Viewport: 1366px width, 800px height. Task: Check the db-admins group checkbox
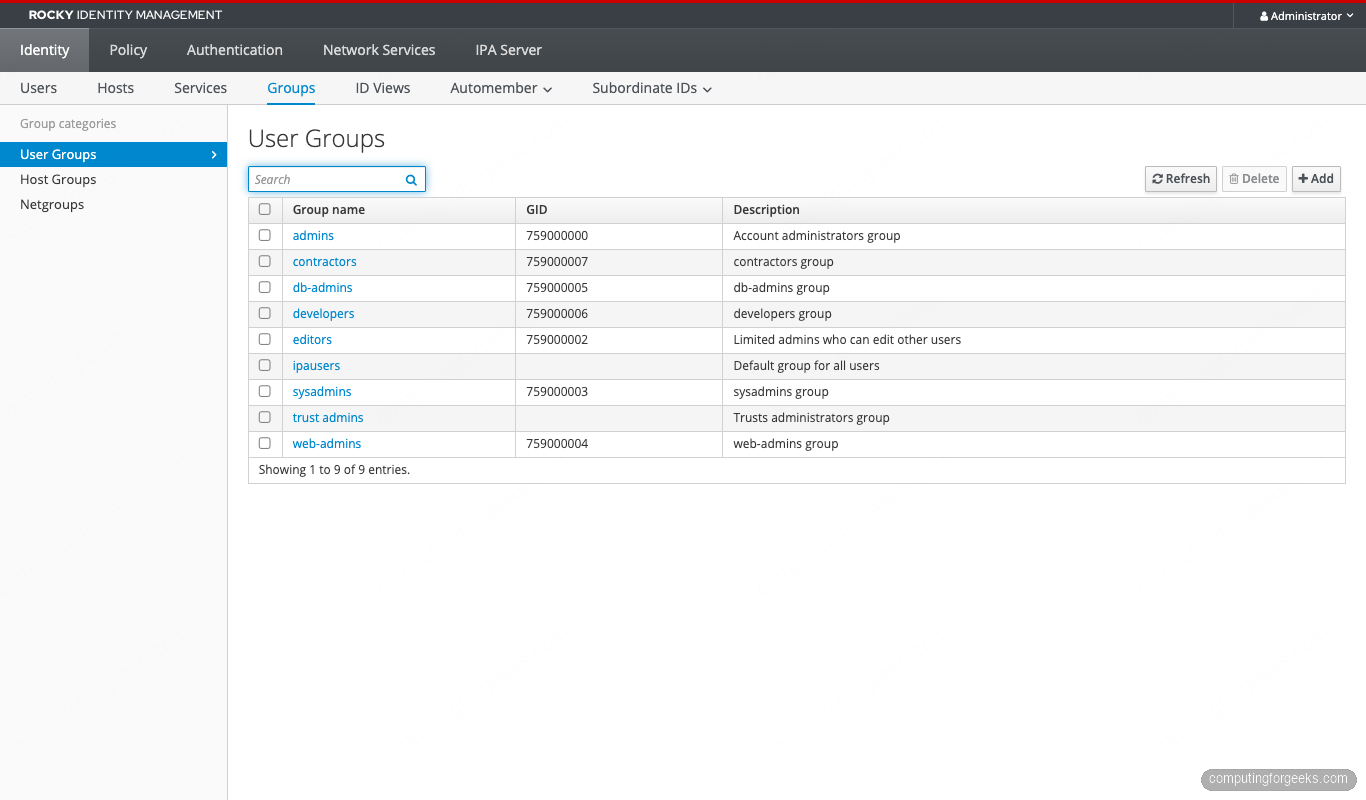[265, 288]
